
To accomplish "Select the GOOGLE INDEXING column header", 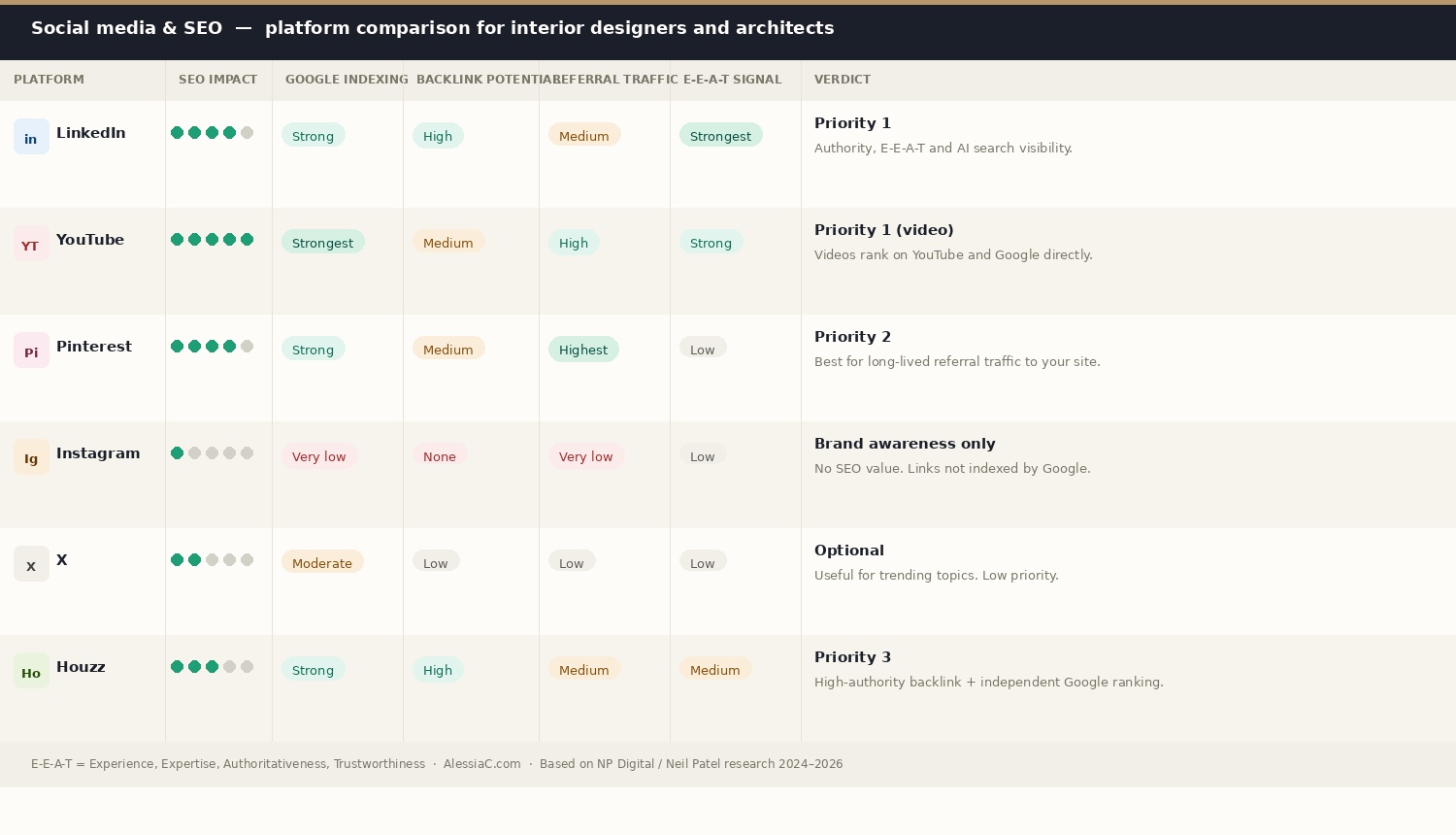I will pyautogui.click(x=347, y=80).
